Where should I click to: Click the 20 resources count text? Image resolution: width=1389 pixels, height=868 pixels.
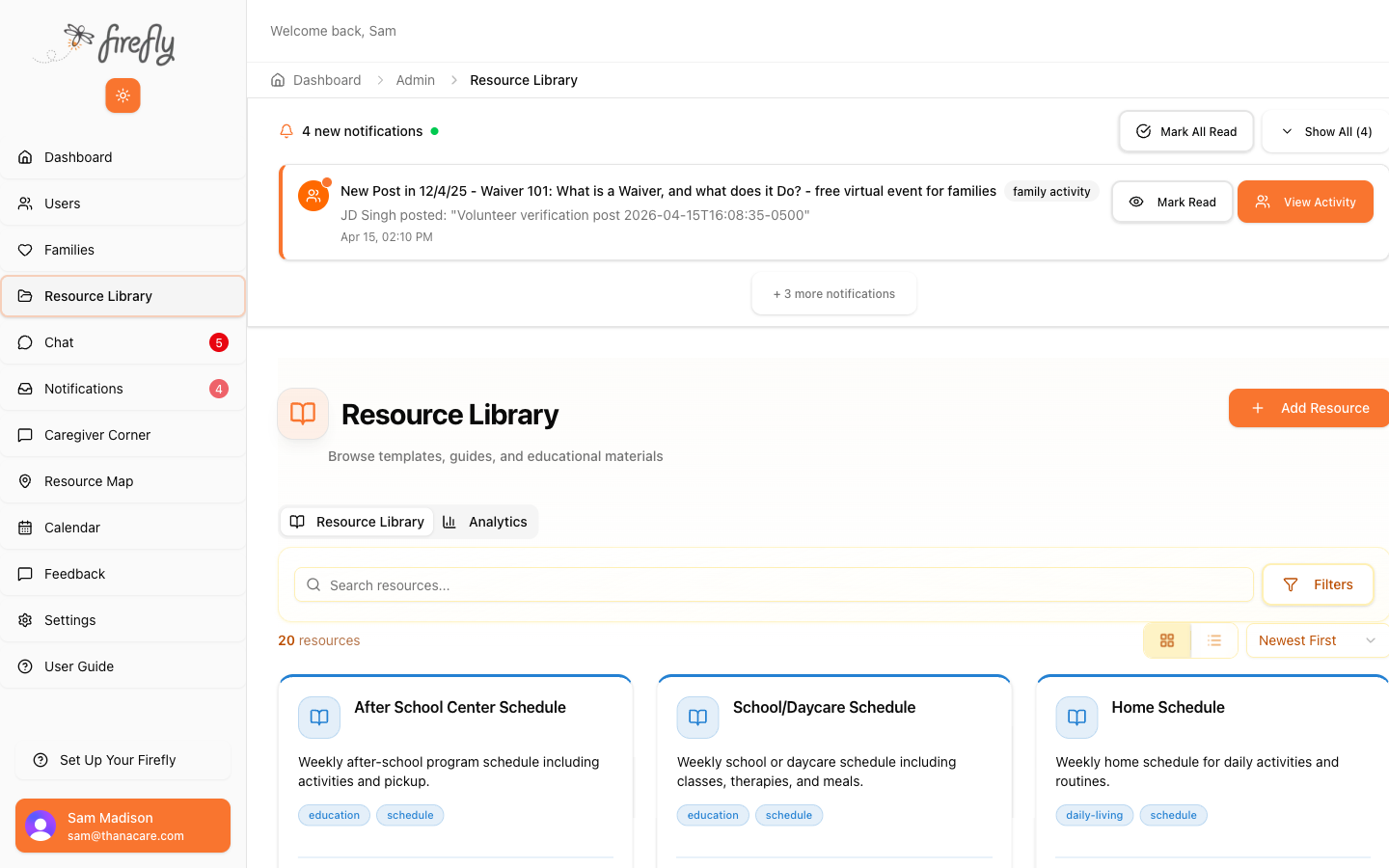click(319, 640)
